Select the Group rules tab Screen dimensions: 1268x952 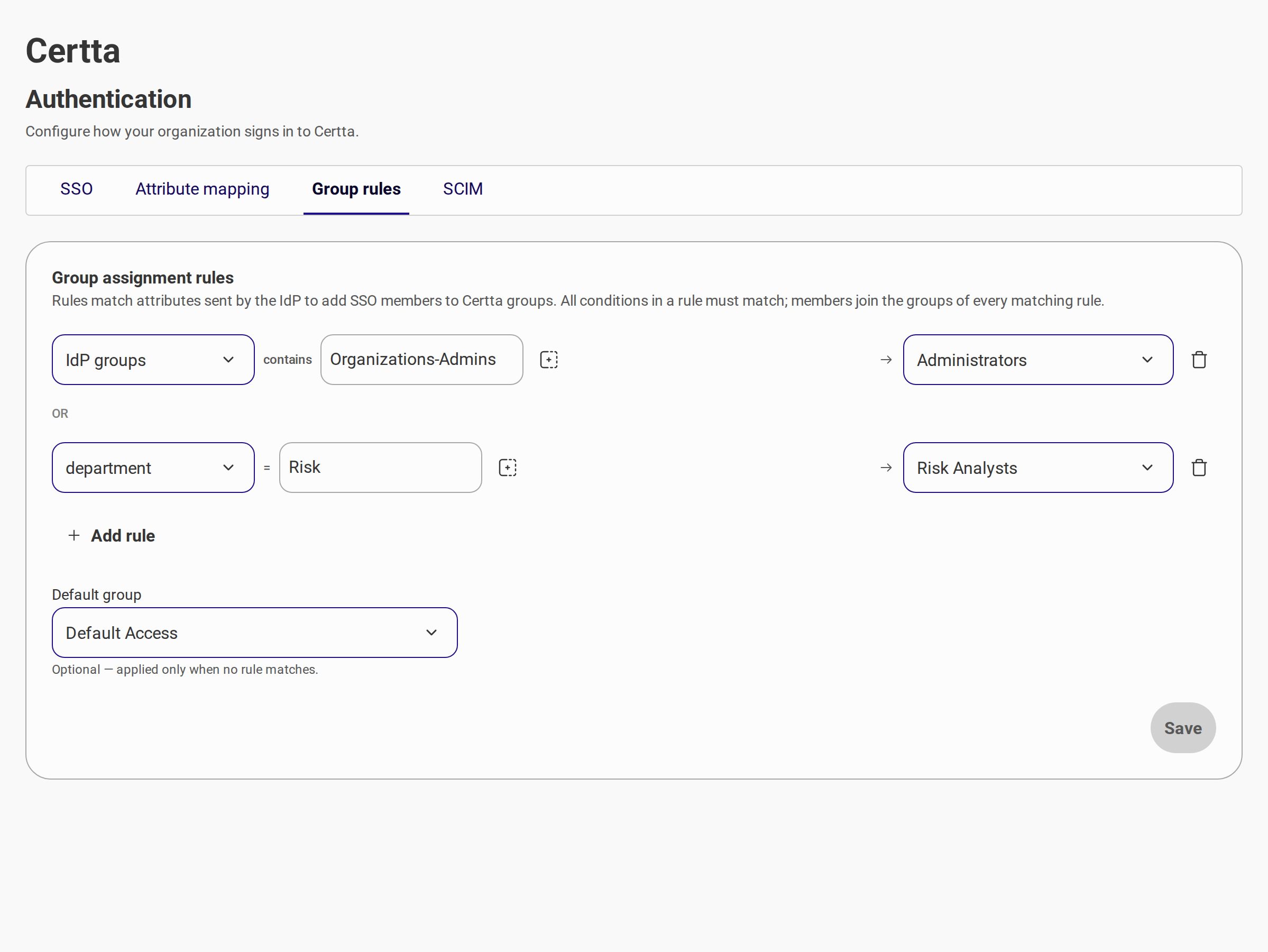click(x=356, y=189)
